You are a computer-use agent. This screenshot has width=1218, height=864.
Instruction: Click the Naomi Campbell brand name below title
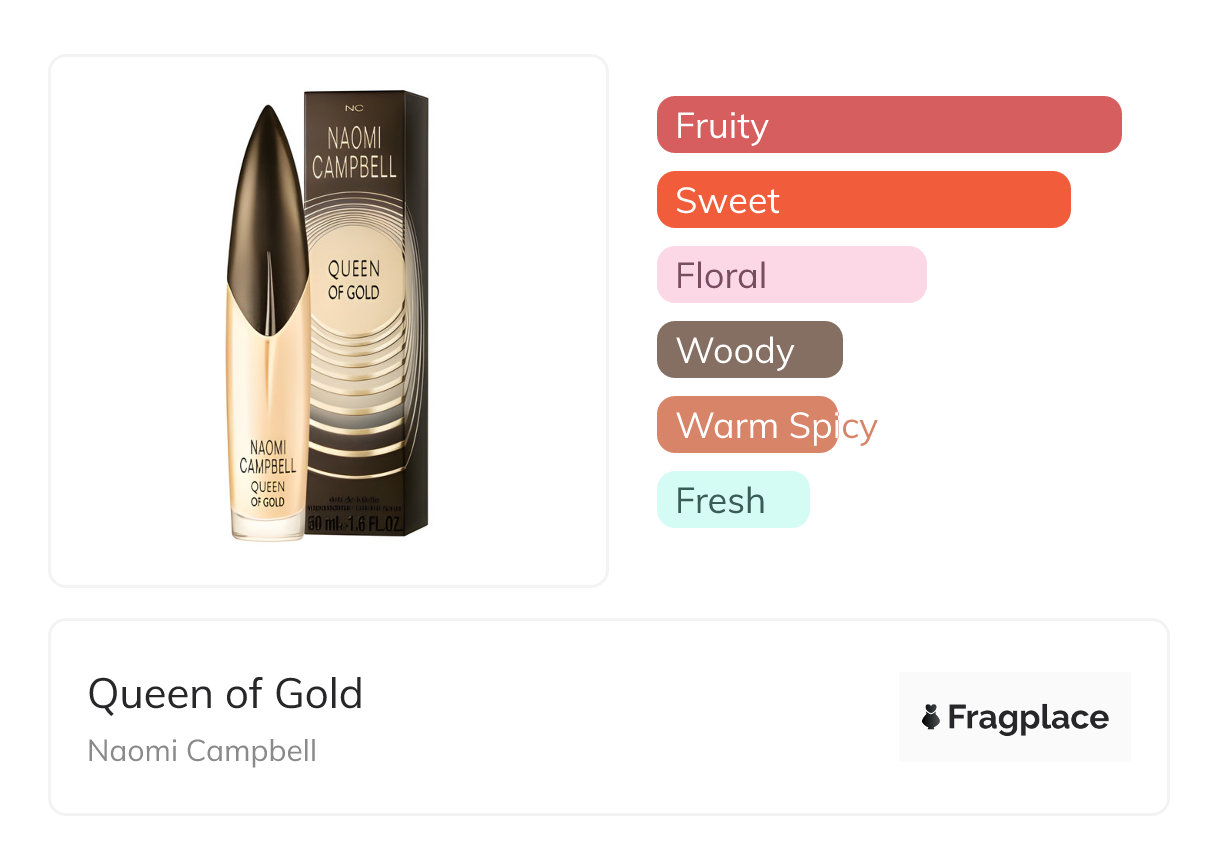tap(202, 750)
